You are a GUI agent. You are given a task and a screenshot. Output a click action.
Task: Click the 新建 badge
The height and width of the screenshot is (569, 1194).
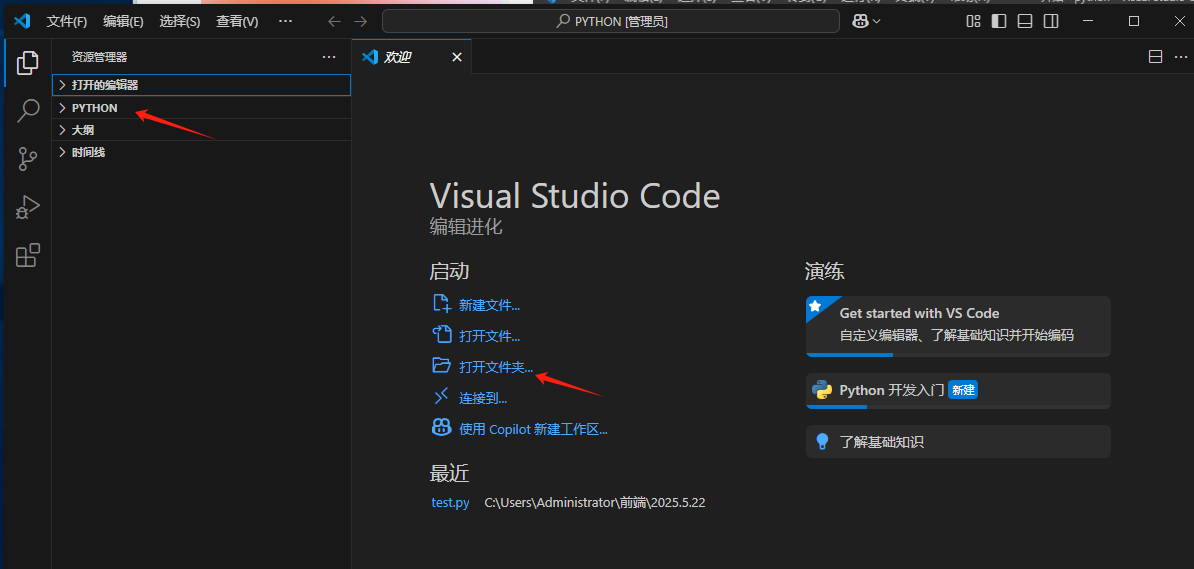(963, 389)
